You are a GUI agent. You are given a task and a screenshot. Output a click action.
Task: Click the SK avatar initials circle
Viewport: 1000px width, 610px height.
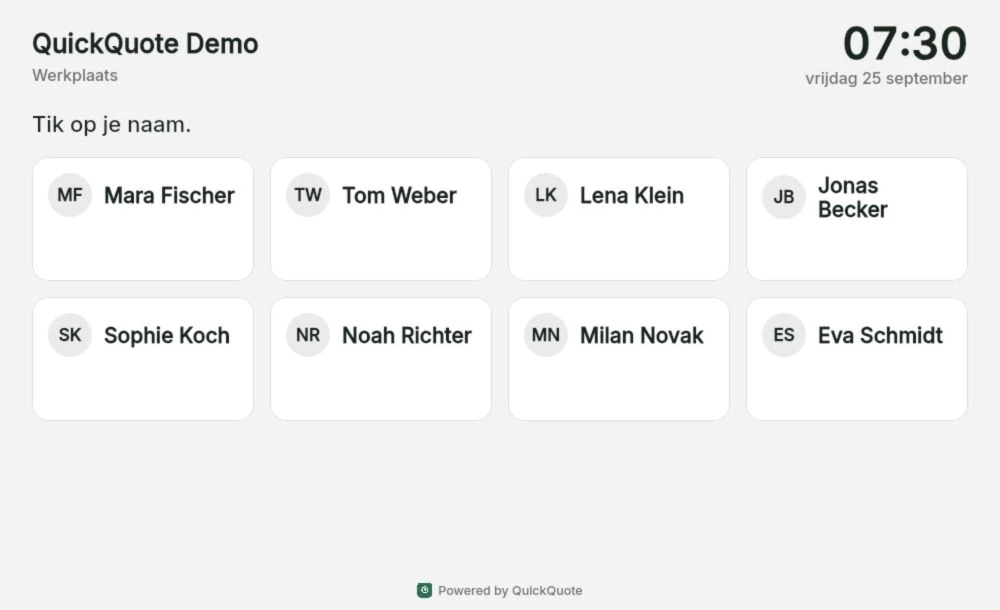(x=70, y=335)
